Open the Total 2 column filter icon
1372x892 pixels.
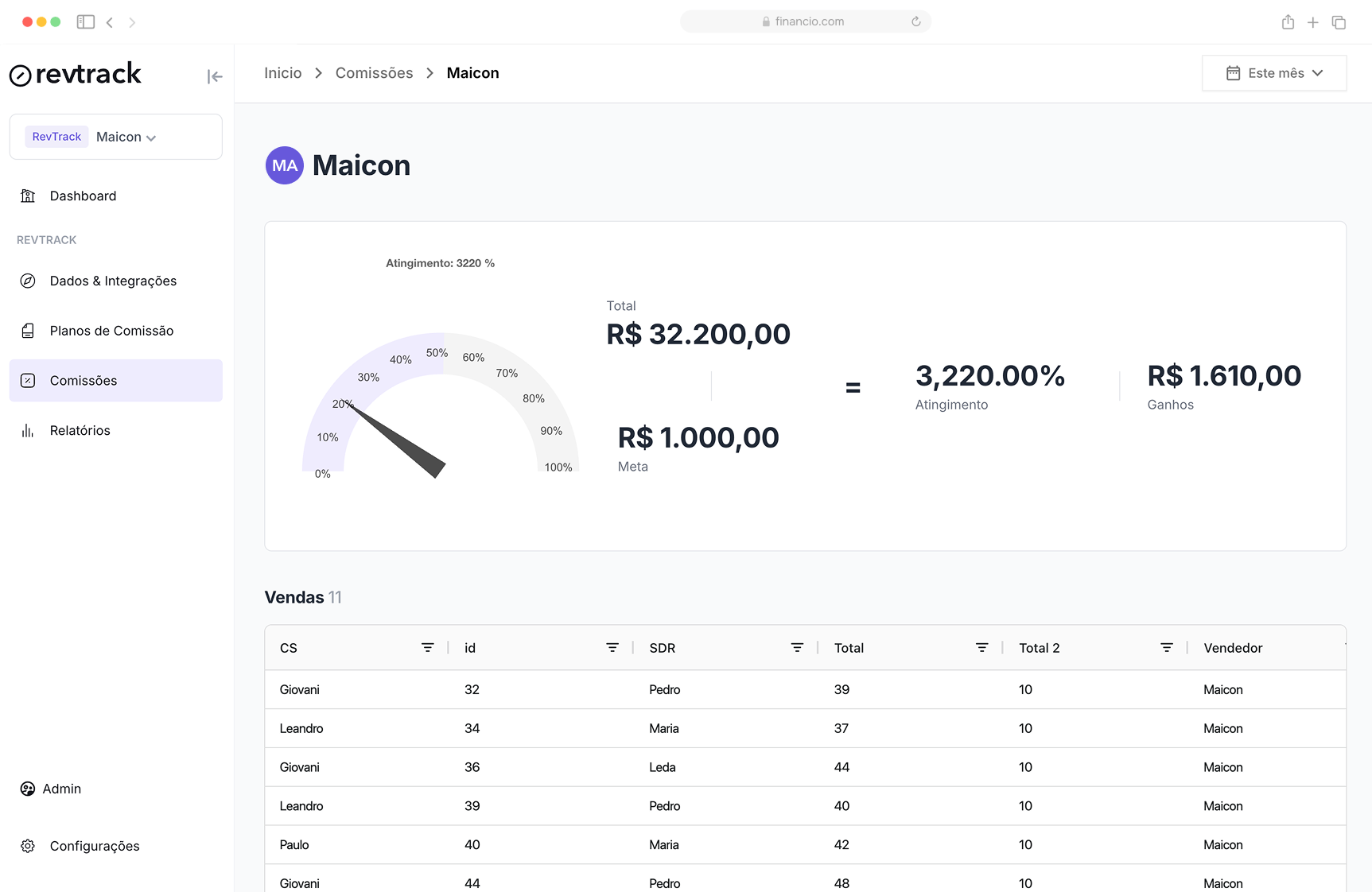[x=1167, y=648]
